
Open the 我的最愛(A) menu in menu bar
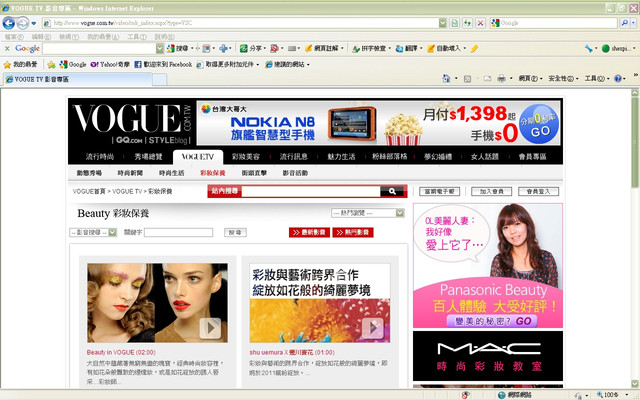pyautogui.click(x=103, y=37)
